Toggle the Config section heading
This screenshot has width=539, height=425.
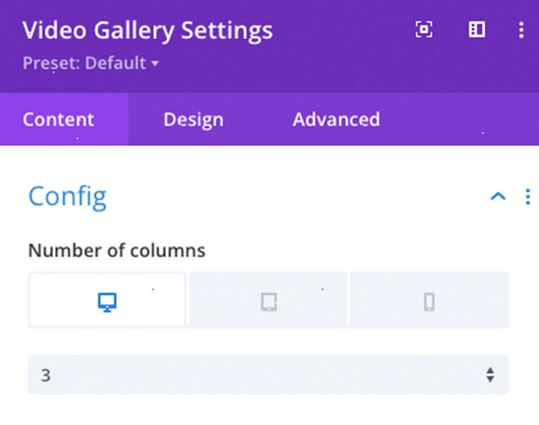(x=67, y=197)
